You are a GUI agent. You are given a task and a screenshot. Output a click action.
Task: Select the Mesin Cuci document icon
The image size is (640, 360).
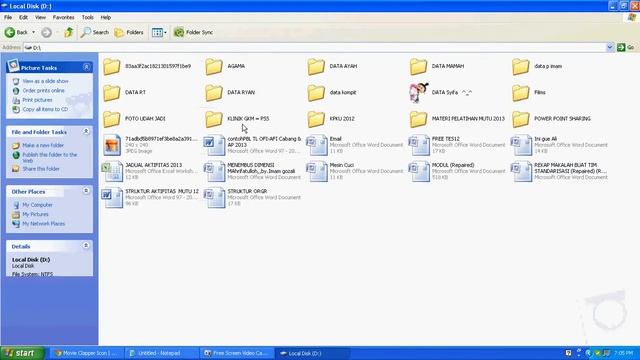pyautogui.click(x=316, y=171)
